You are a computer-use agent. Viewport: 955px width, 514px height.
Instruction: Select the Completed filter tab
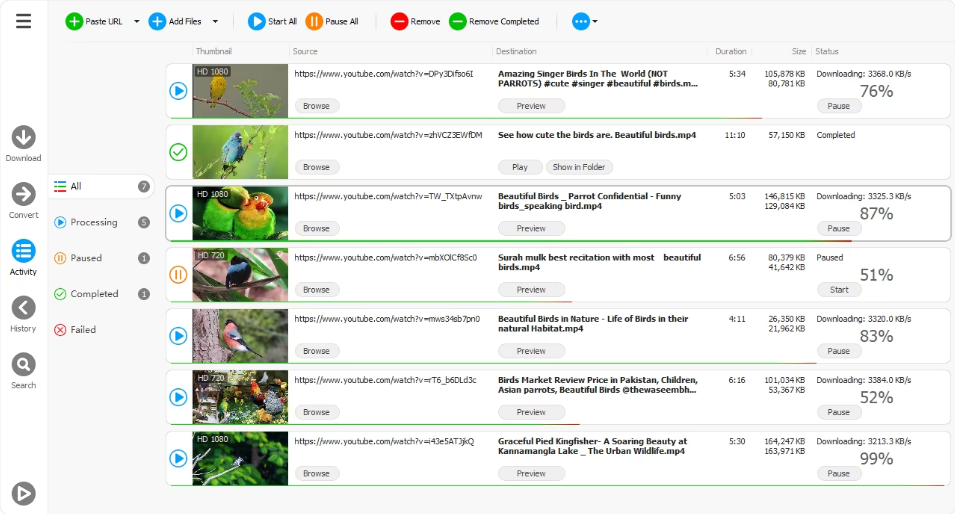[x=102, y=294]
